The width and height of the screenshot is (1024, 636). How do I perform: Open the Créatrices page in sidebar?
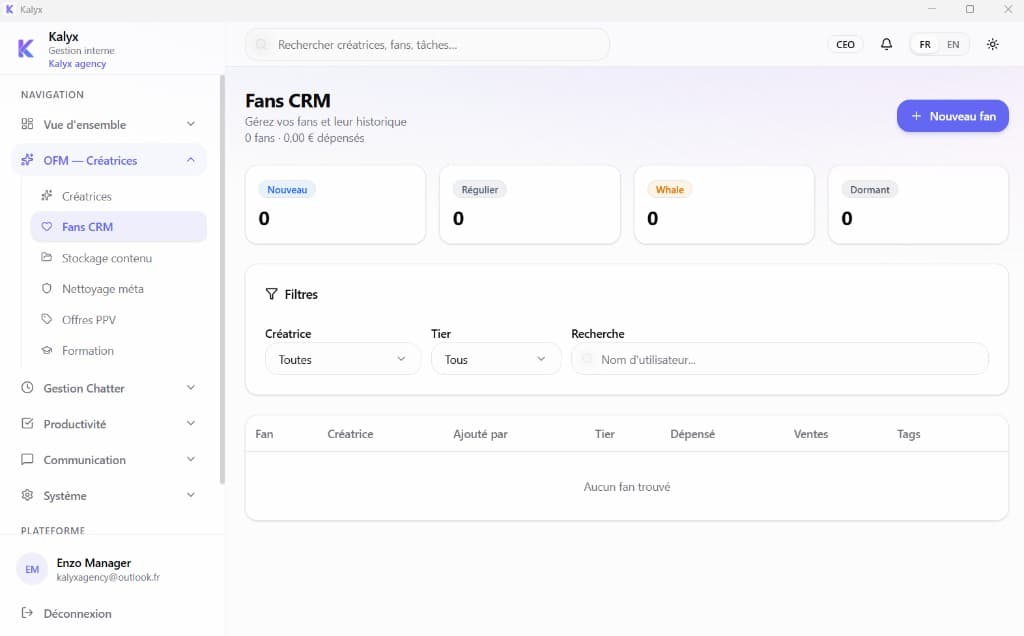click(x=119, y=196)
